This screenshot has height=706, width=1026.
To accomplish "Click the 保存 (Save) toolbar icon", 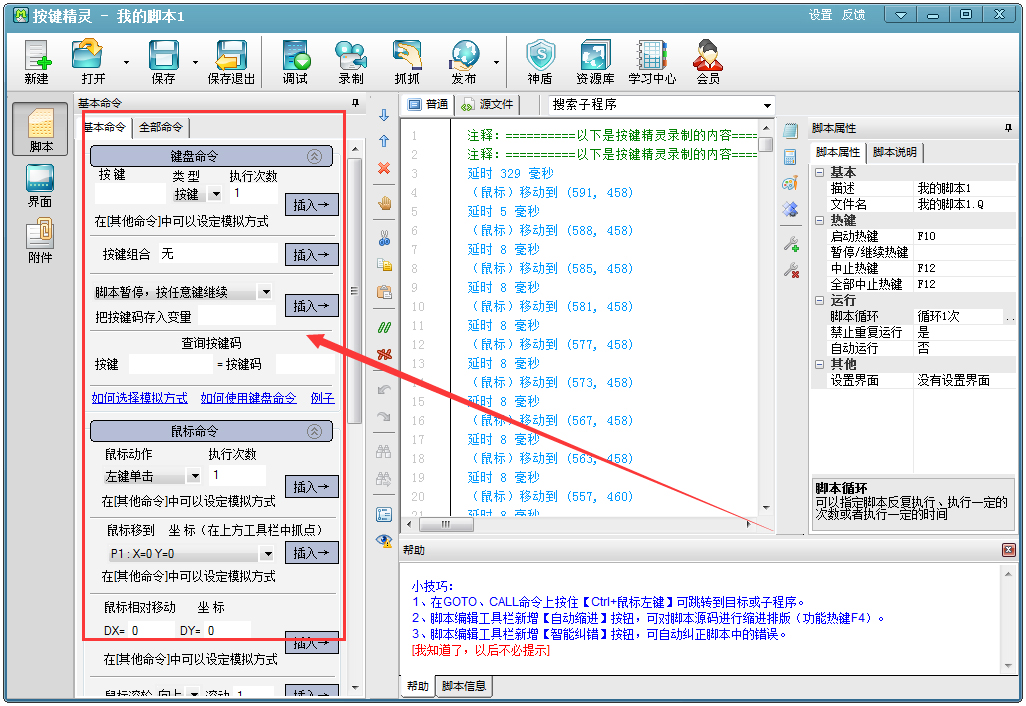I will coord(164,62).
